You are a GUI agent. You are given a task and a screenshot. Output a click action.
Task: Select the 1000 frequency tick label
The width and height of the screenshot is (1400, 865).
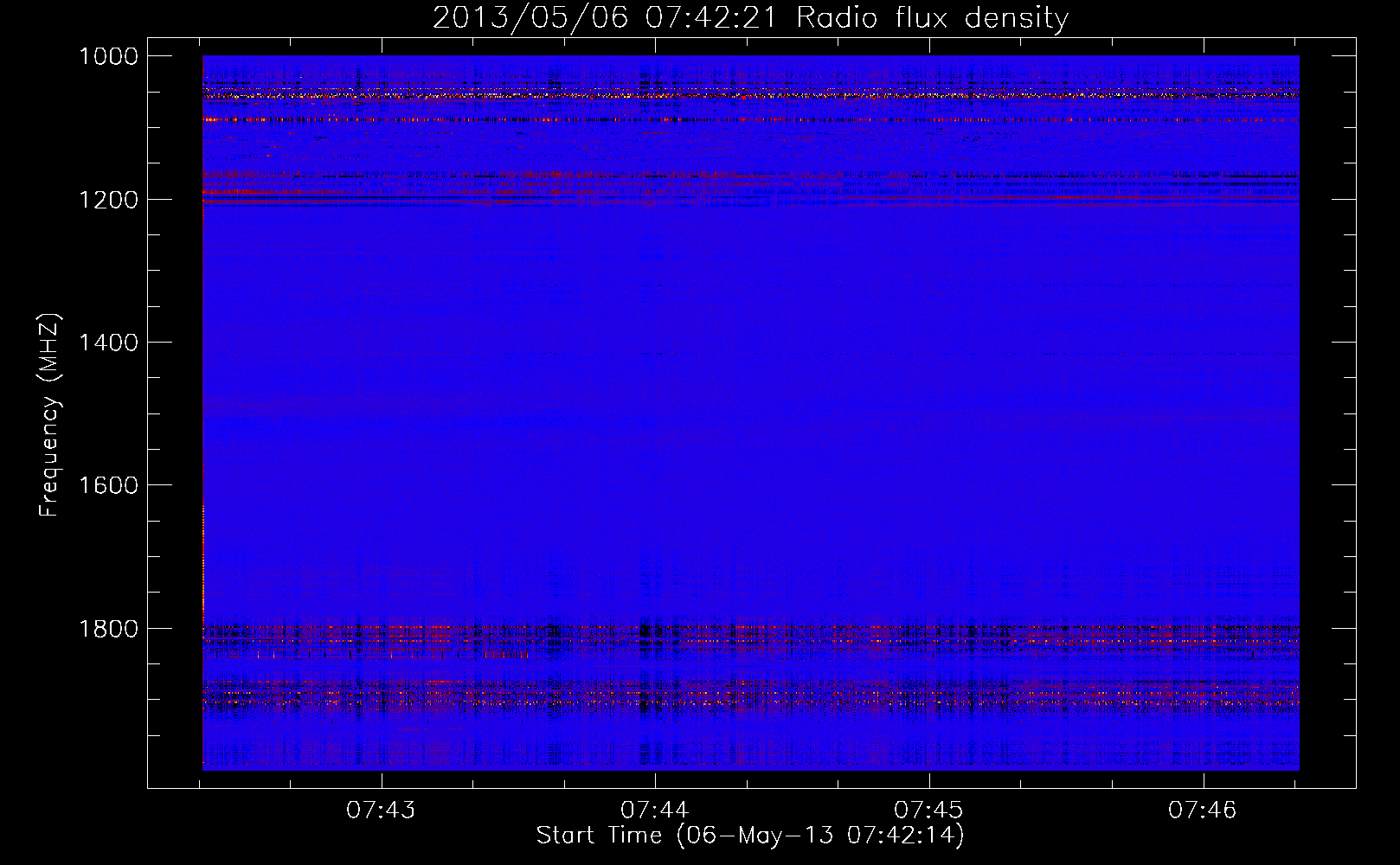(x=108, y=56)
